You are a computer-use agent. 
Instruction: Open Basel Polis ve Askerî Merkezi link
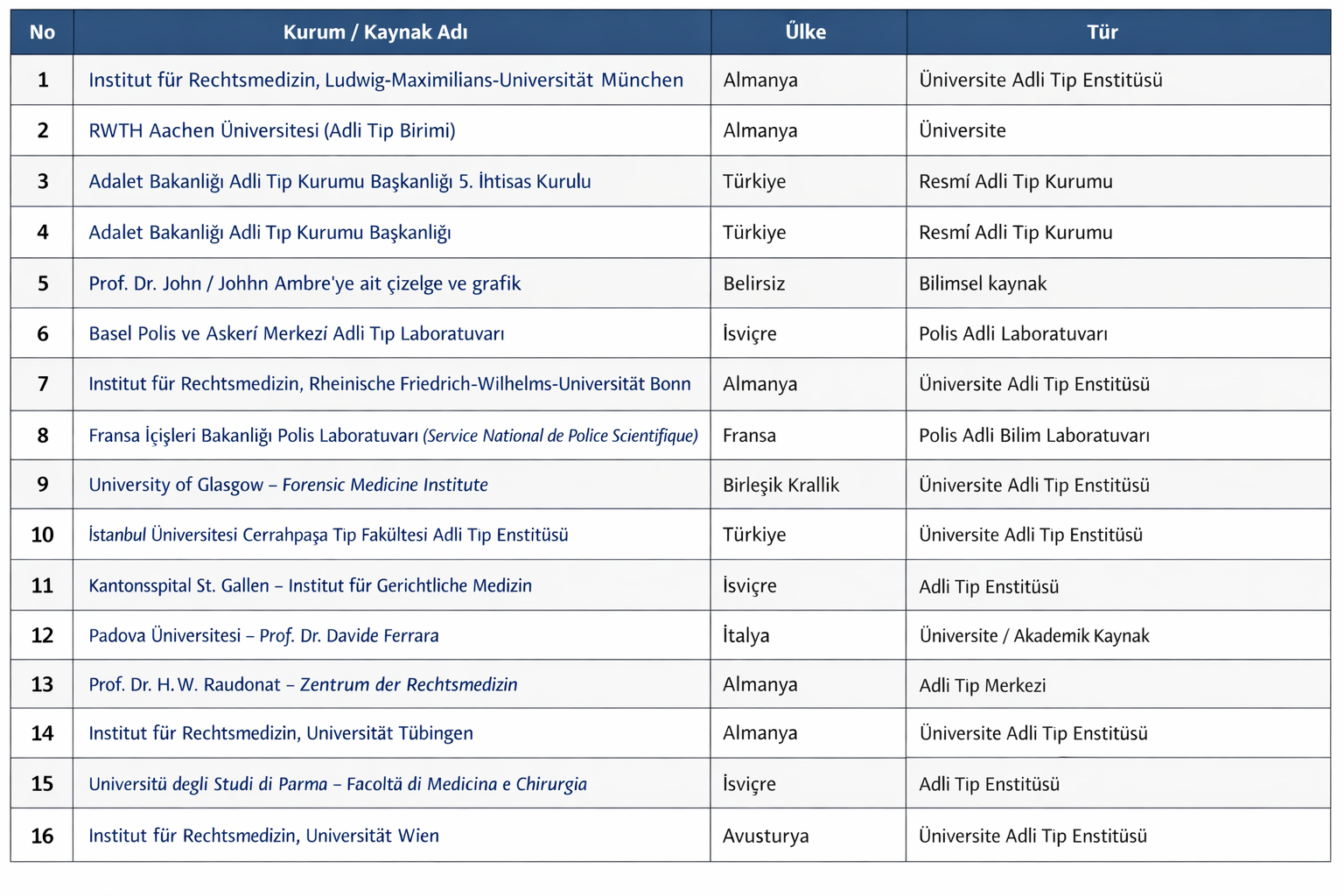tap(296, 333)
